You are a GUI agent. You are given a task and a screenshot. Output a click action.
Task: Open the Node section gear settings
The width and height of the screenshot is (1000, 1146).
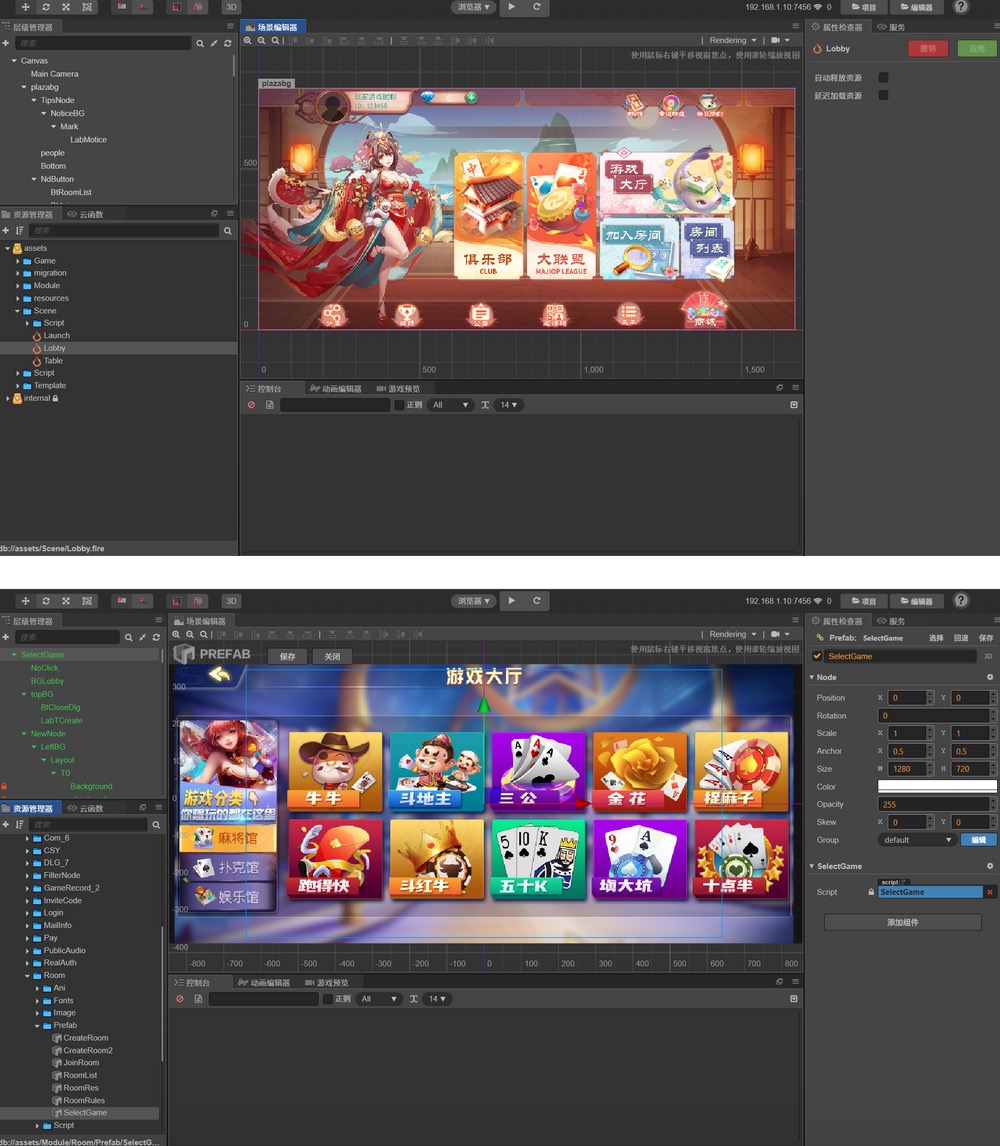[990, 677]
